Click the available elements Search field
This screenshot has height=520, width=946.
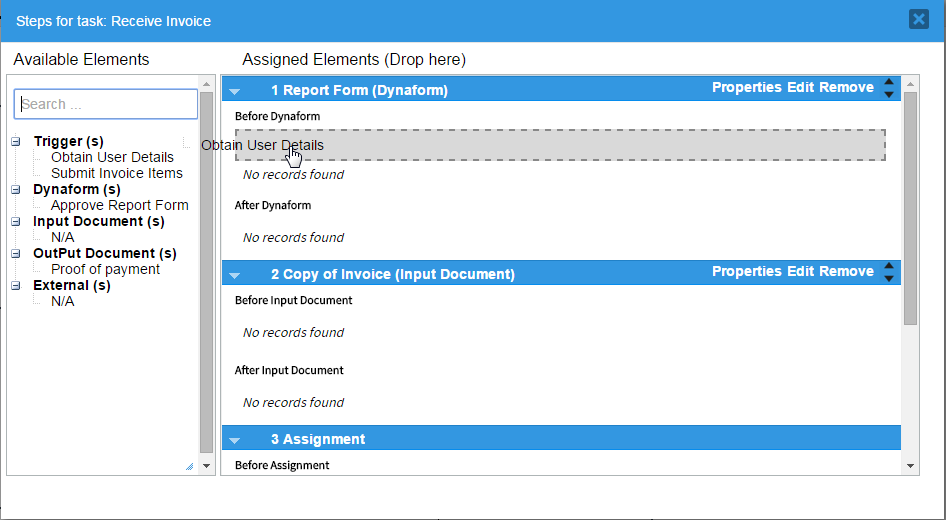pos(106,104)
